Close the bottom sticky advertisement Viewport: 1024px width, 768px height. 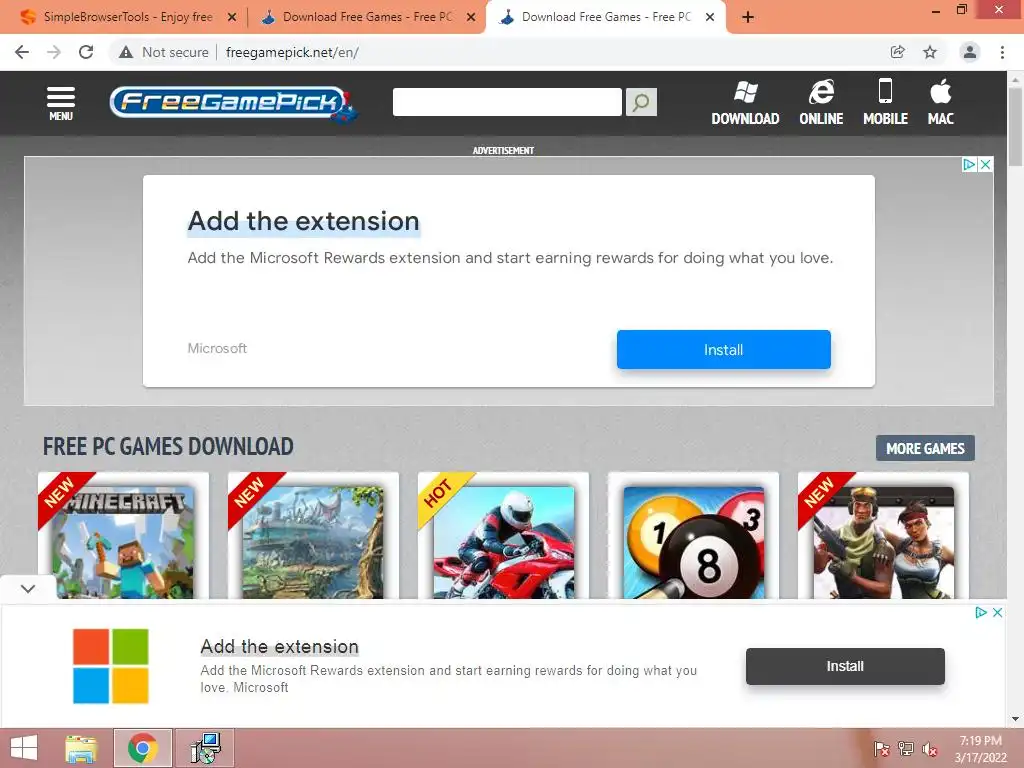pyautogui.click(x=997, y=613)
